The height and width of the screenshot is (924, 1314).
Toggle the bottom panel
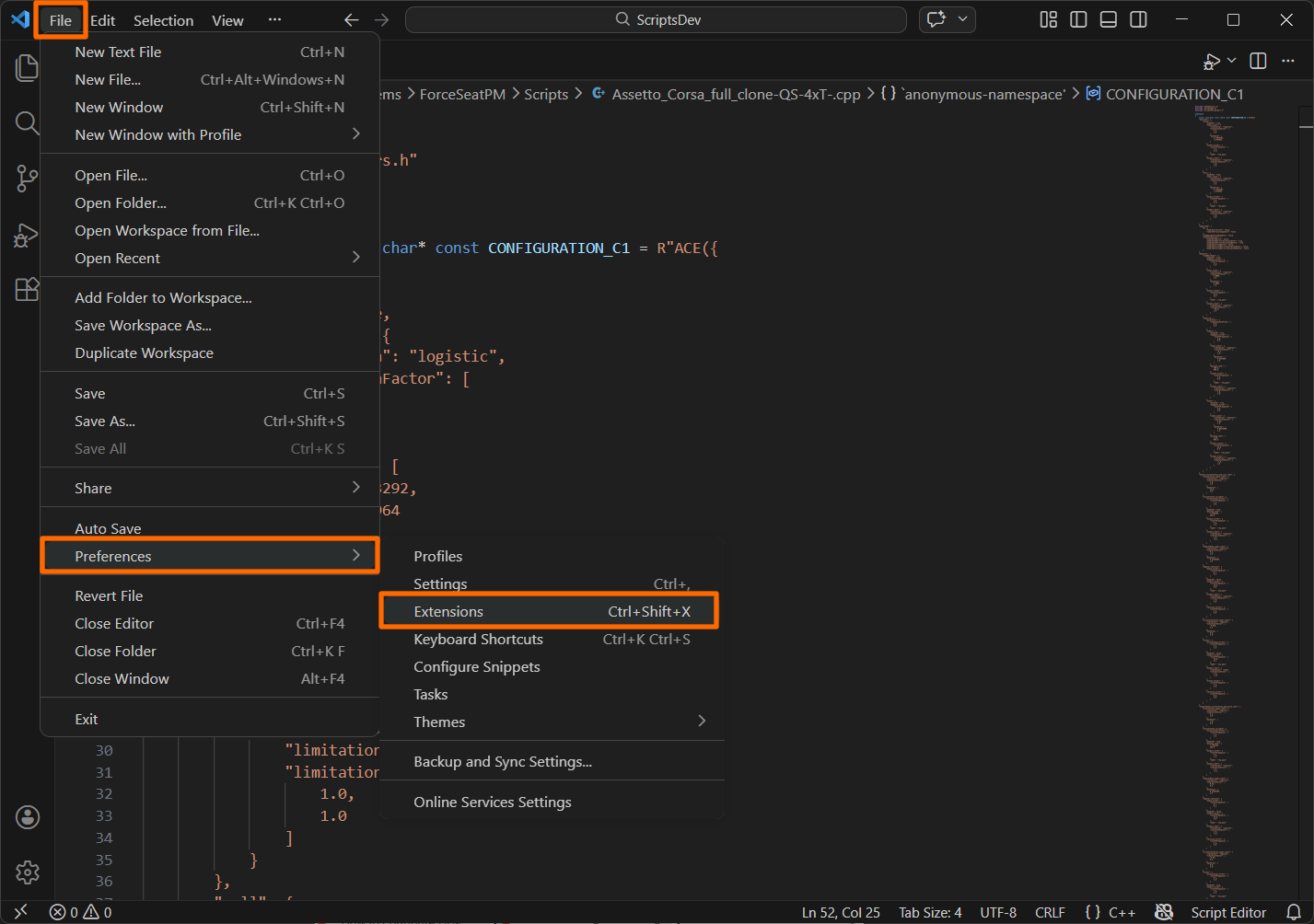[x=1109, y=19]
